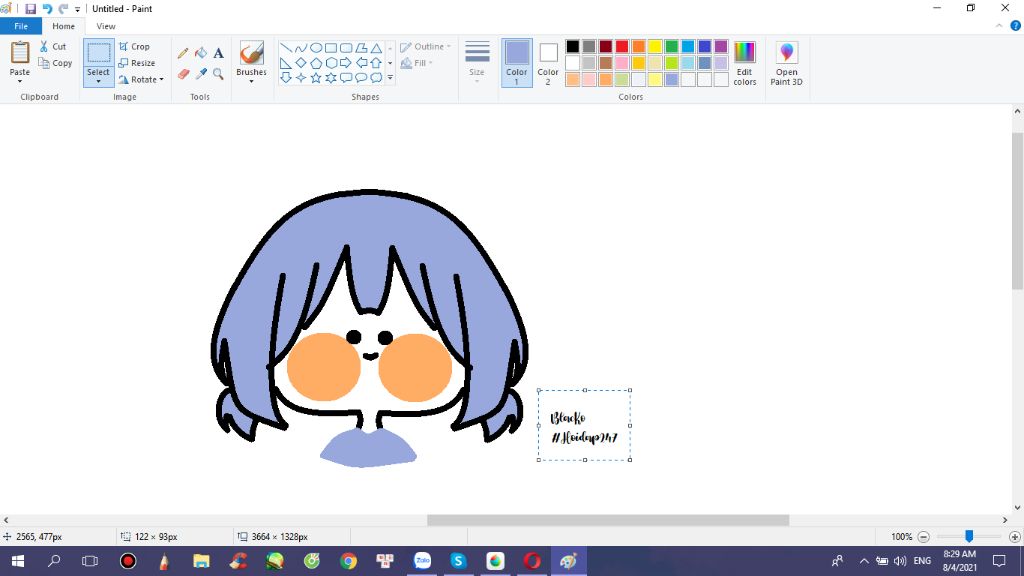
Task: Select the oval shape
Action: click(315, 46)
